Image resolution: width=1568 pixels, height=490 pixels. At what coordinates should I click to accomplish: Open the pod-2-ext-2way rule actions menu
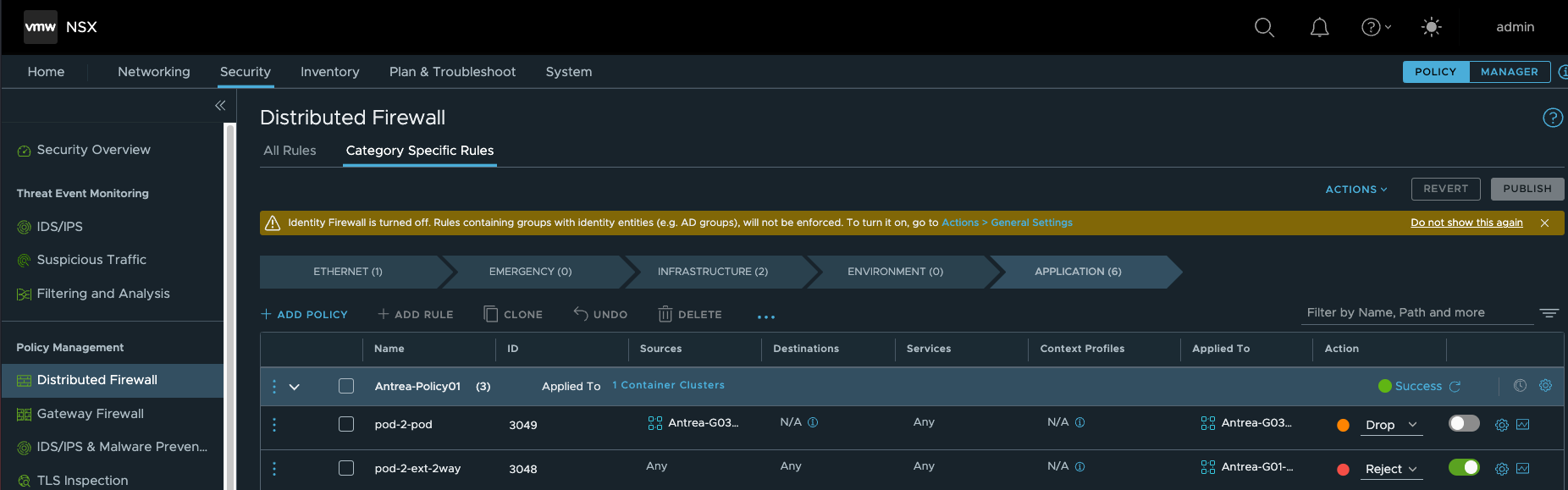pos(274,468)
